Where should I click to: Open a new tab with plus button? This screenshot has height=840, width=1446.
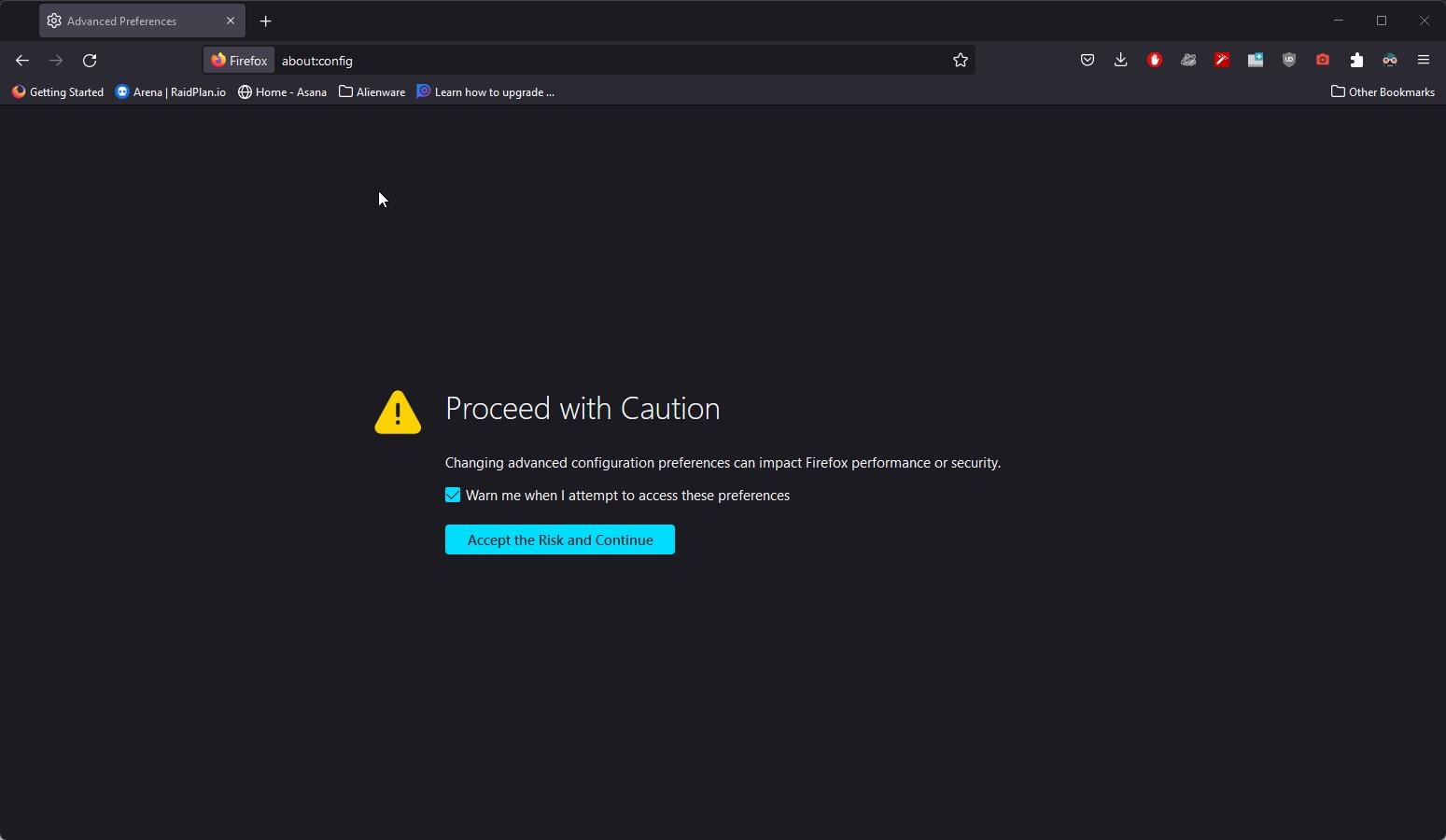(x=266, y=21)
